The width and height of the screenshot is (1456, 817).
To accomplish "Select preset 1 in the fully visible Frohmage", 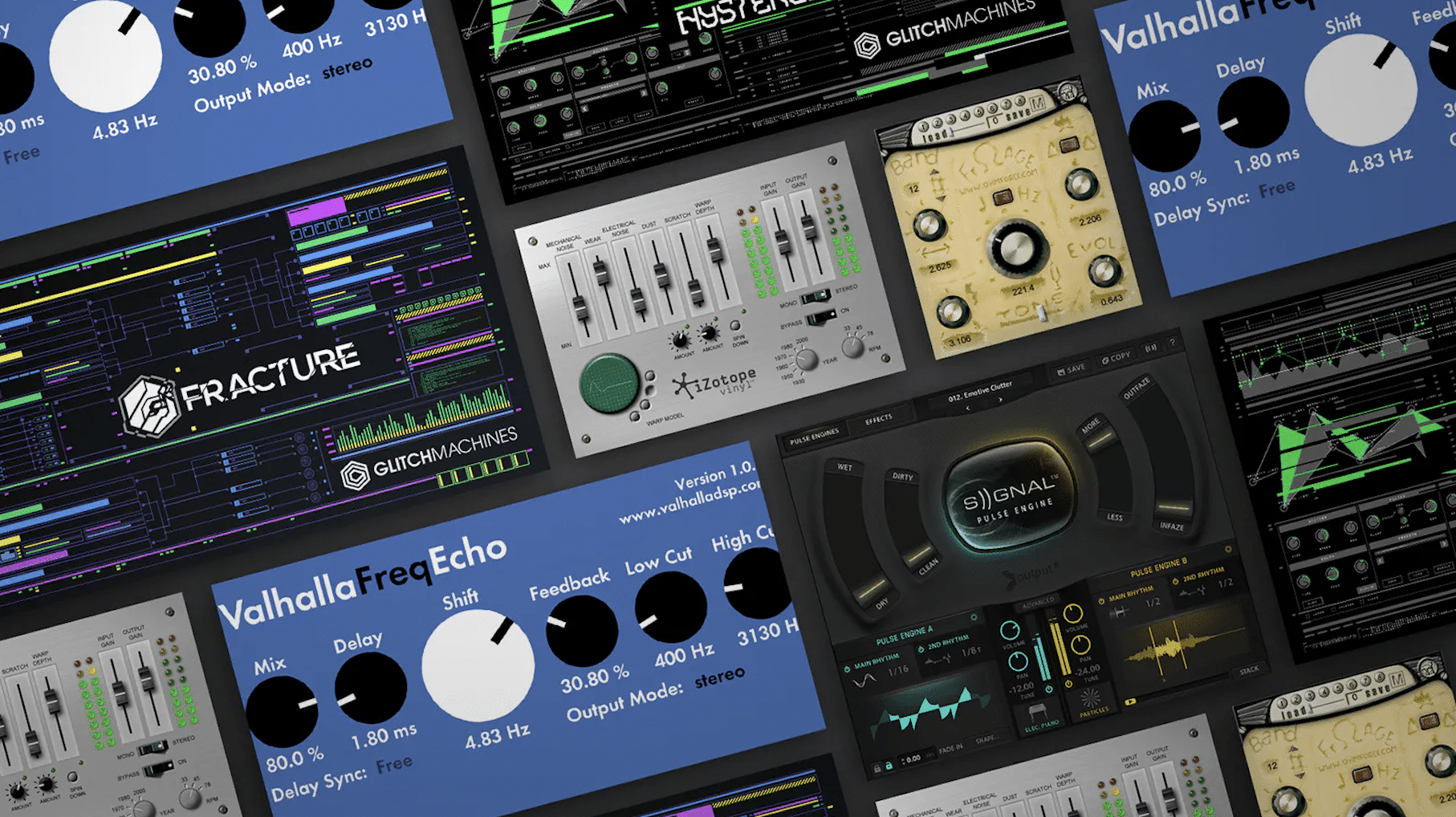I will click(x=924, y=125).
